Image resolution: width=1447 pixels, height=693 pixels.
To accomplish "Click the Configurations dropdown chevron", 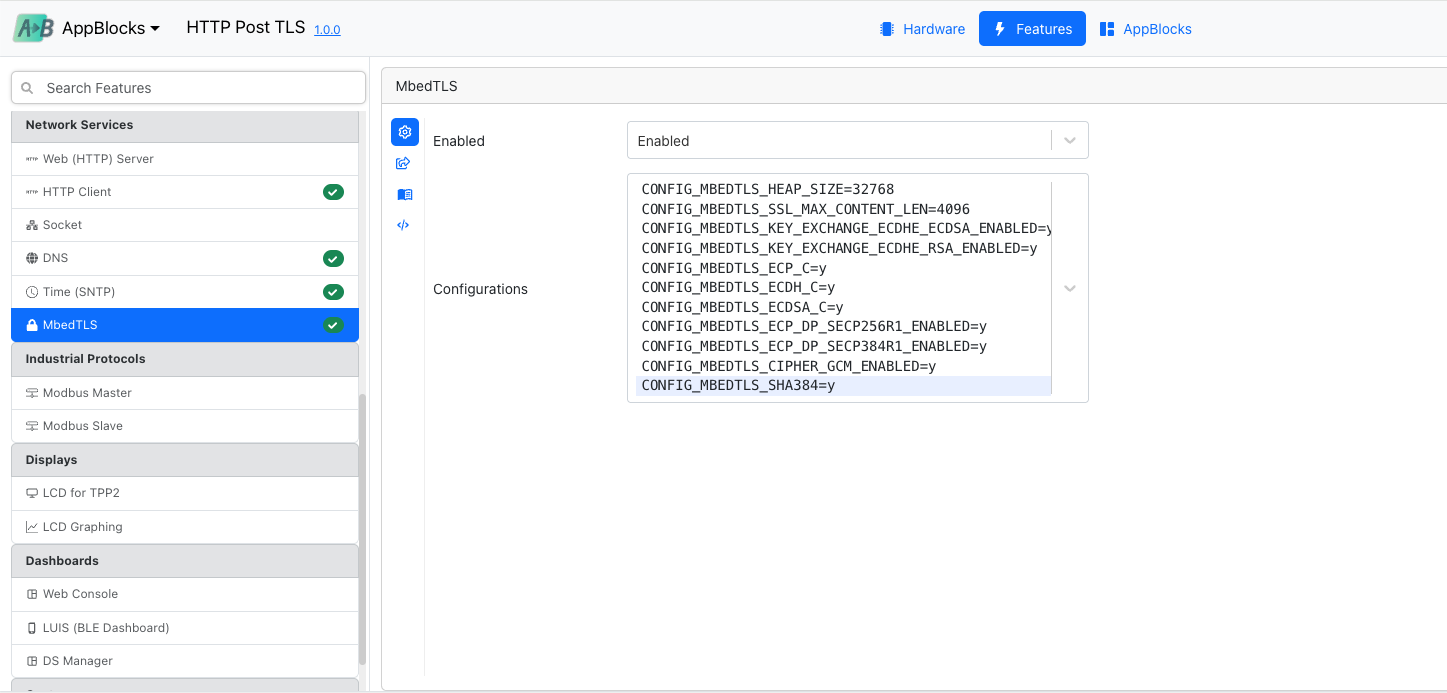I will 1070,289.
